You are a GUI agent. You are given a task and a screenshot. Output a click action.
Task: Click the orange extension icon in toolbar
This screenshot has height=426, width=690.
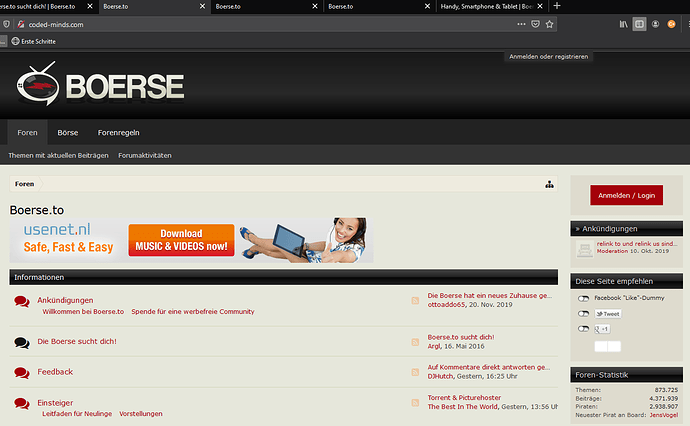(x=672, y=24)
